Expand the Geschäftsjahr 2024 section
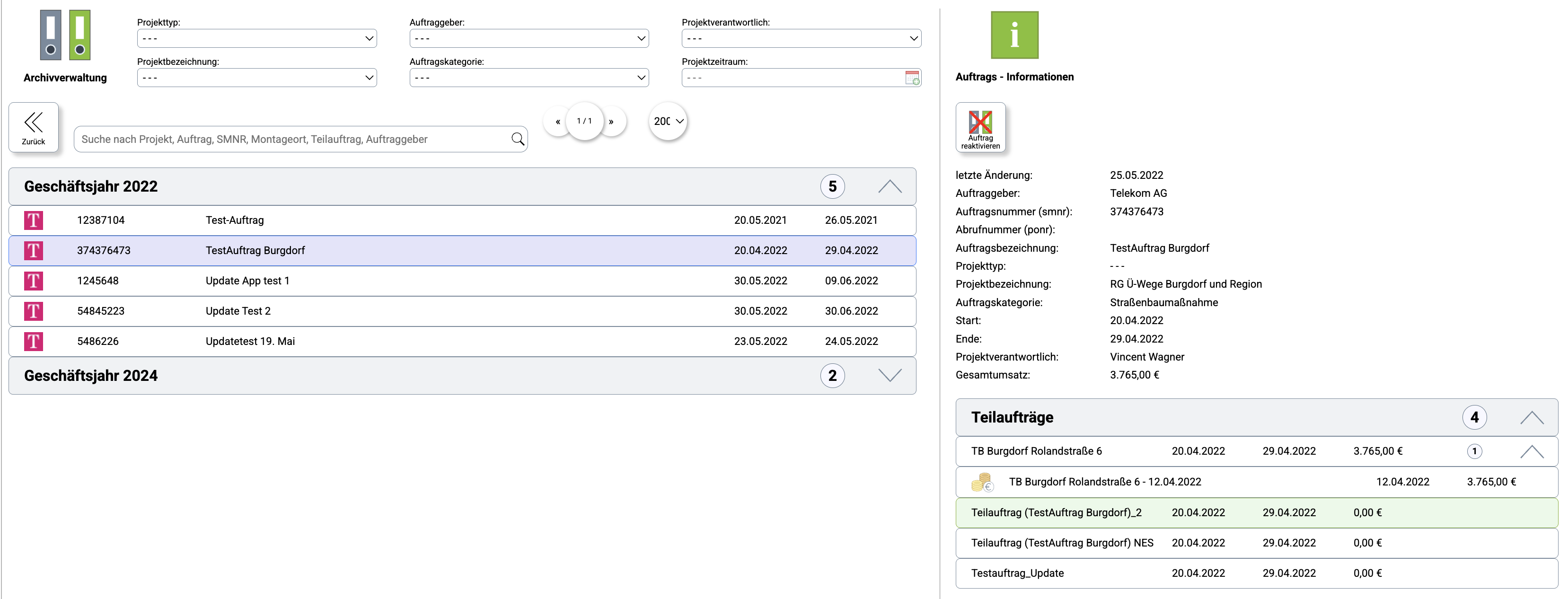Image resolution: width=1568 pixels, height=599 pixels. pos(890,376)
